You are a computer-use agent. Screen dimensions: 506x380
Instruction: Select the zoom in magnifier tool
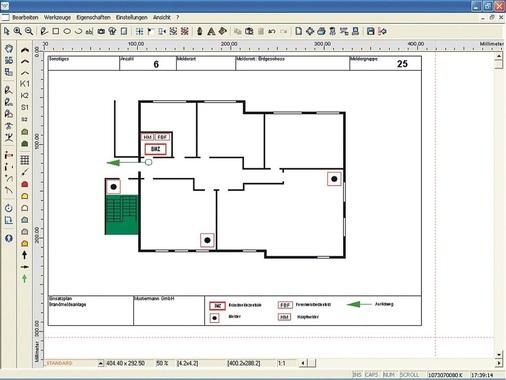18,31
